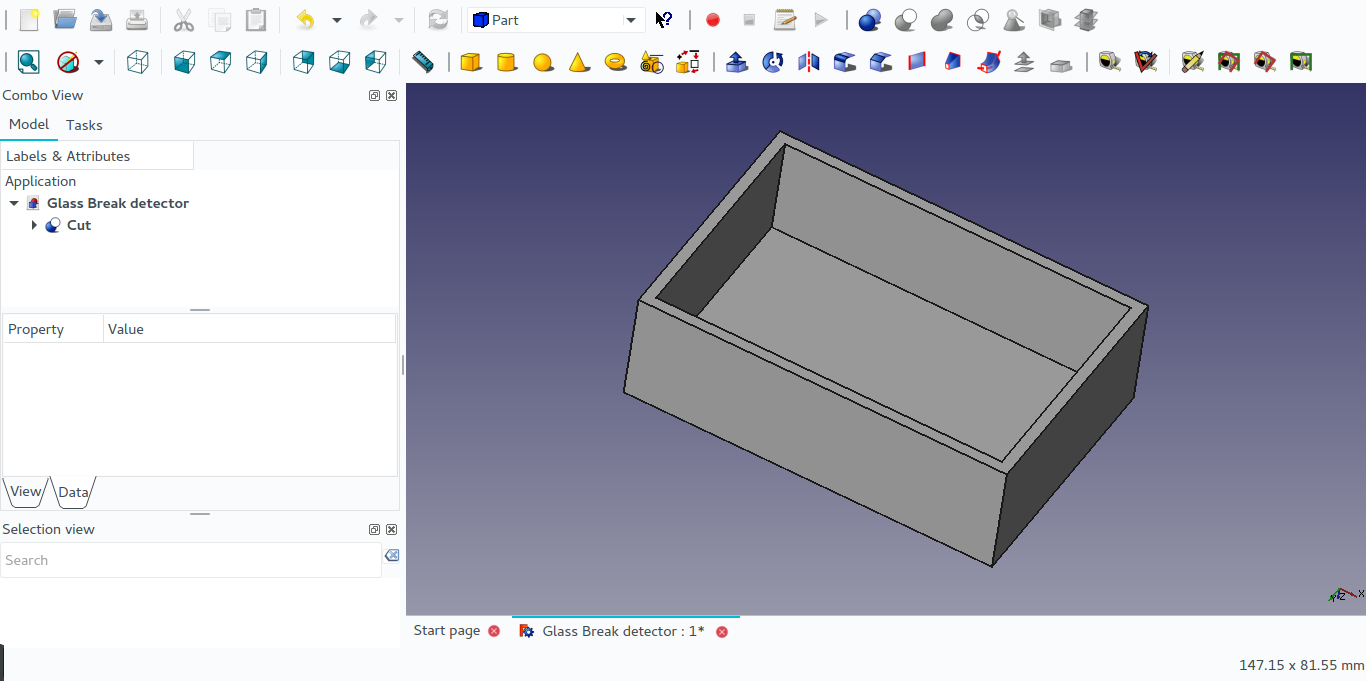Image resolution: width=1366 pixels, height=681 pixels.
Task: Set the Front view
Action: pos(185,62)
